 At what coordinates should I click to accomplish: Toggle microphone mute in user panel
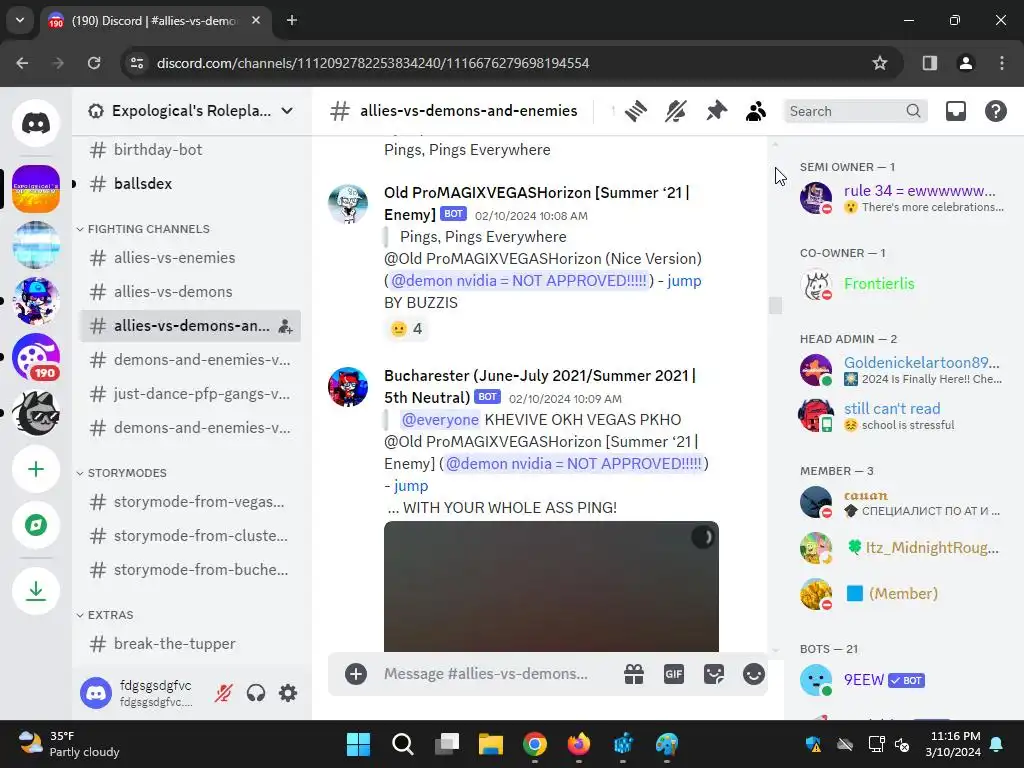coord(223,693)
